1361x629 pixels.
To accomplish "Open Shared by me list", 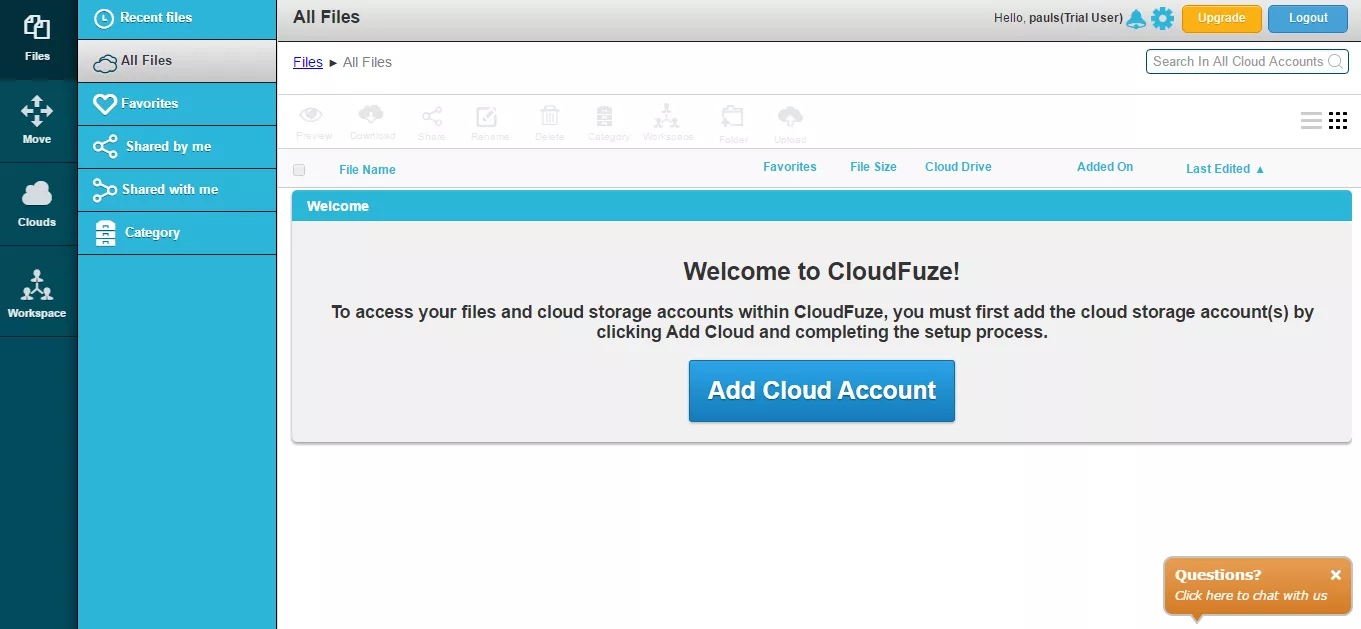I will [x=177, y=147].
